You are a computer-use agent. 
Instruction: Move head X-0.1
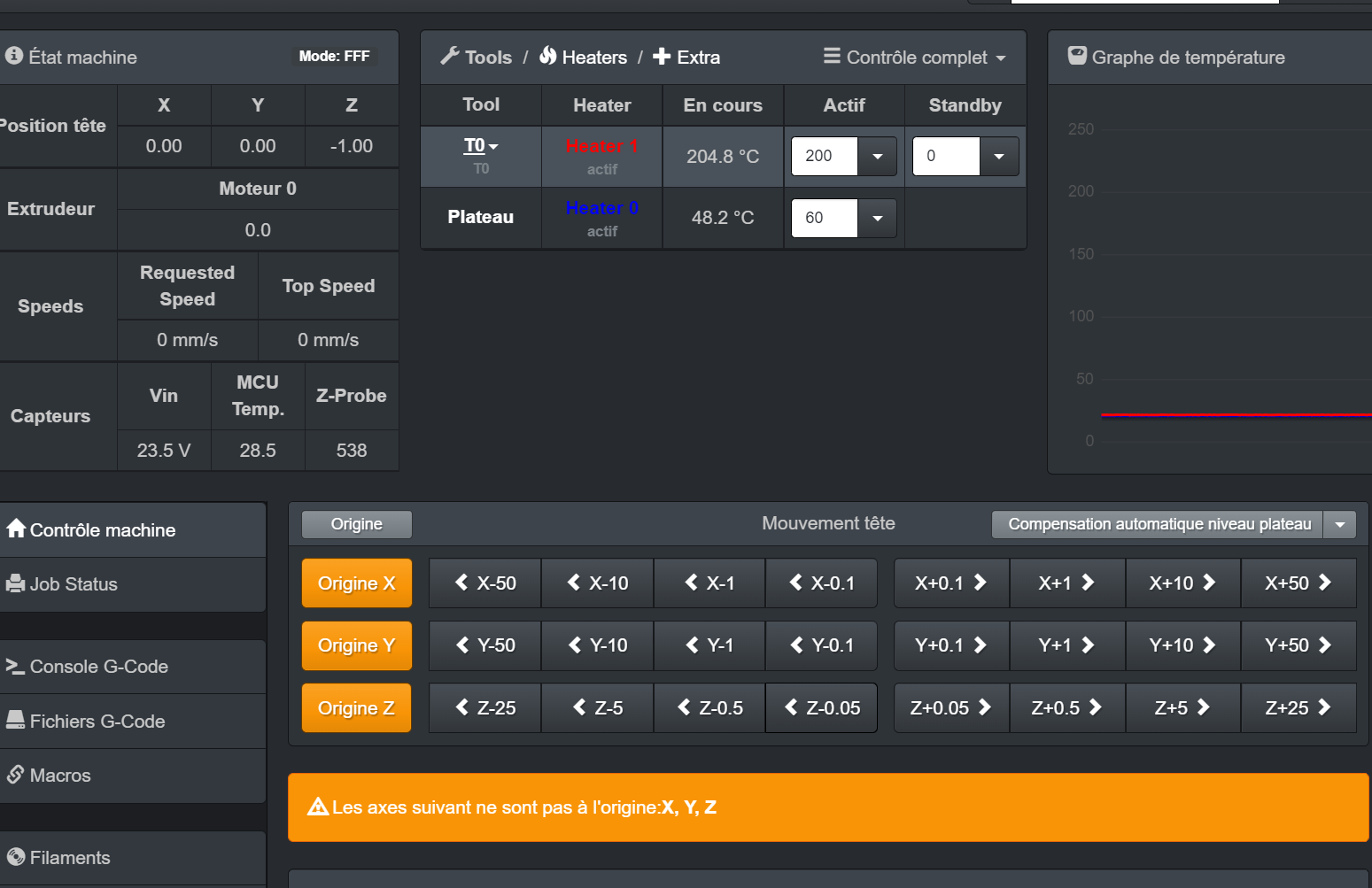[x=821, y=583]
